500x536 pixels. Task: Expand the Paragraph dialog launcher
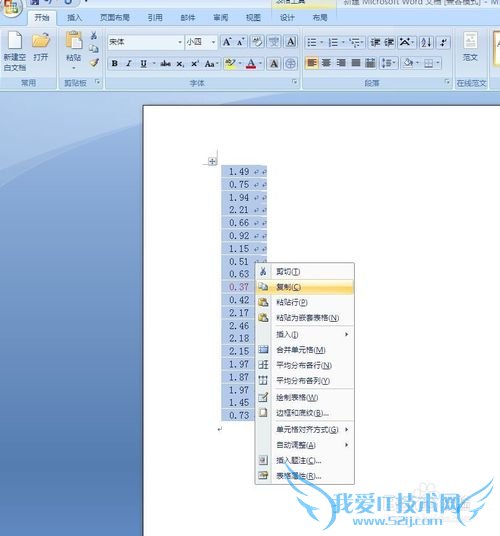447,82
